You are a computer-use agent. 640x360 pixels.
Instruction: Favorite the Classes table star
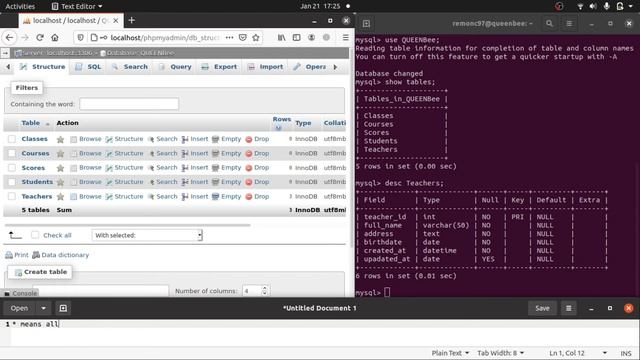[60, 140]
